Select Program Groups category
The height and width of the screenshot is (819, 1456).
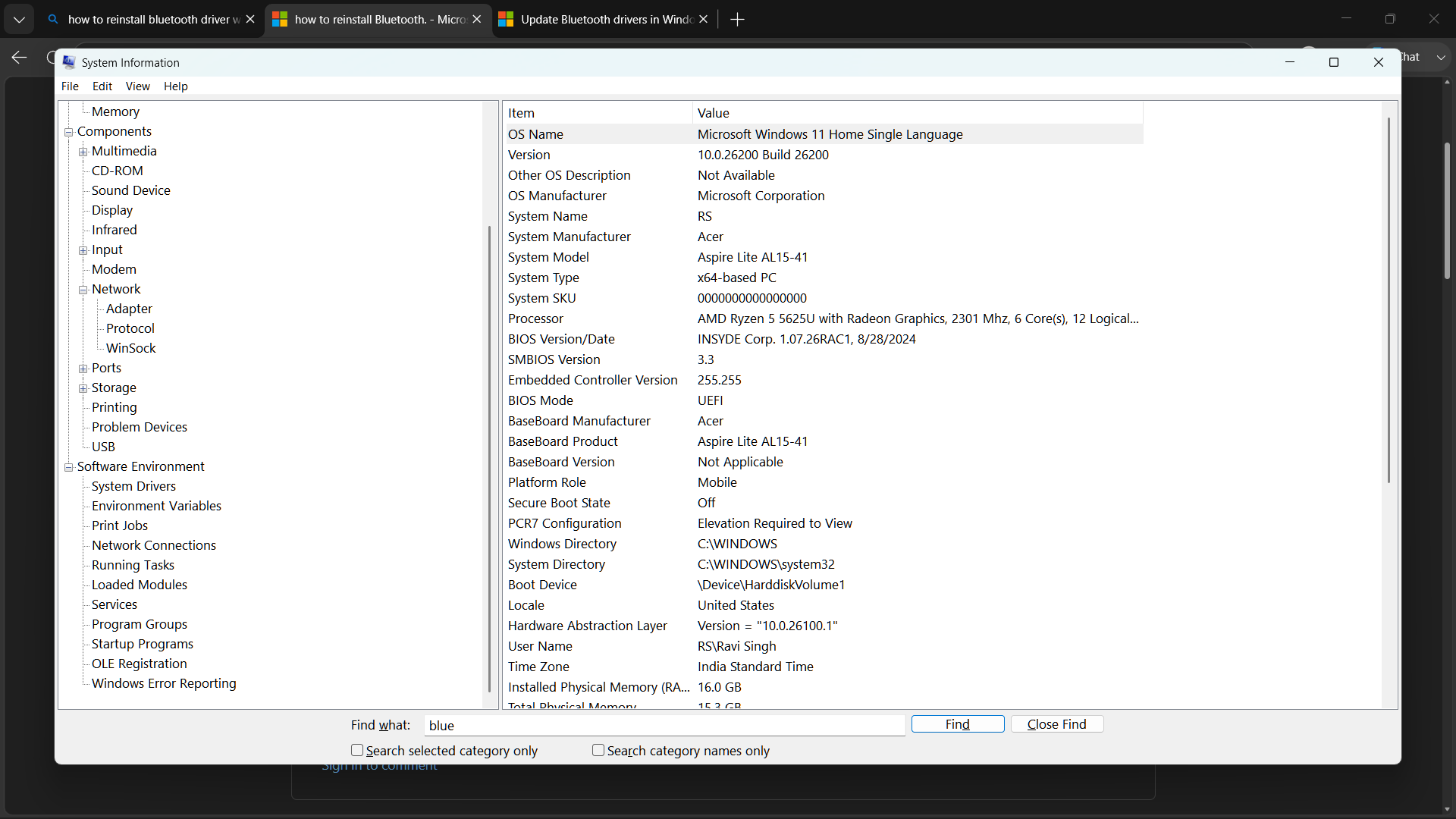click(x=140, y=624)
